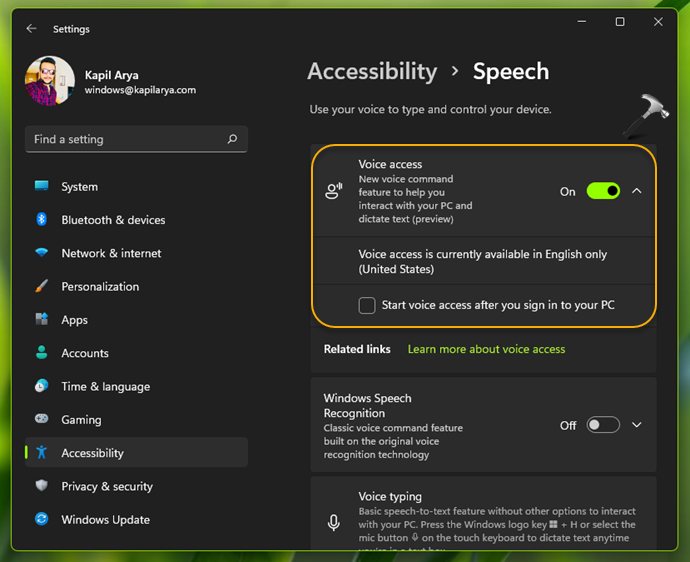The image size is (690, 562).
Task: Click the Windows Update icon
Action: (42, 520)
